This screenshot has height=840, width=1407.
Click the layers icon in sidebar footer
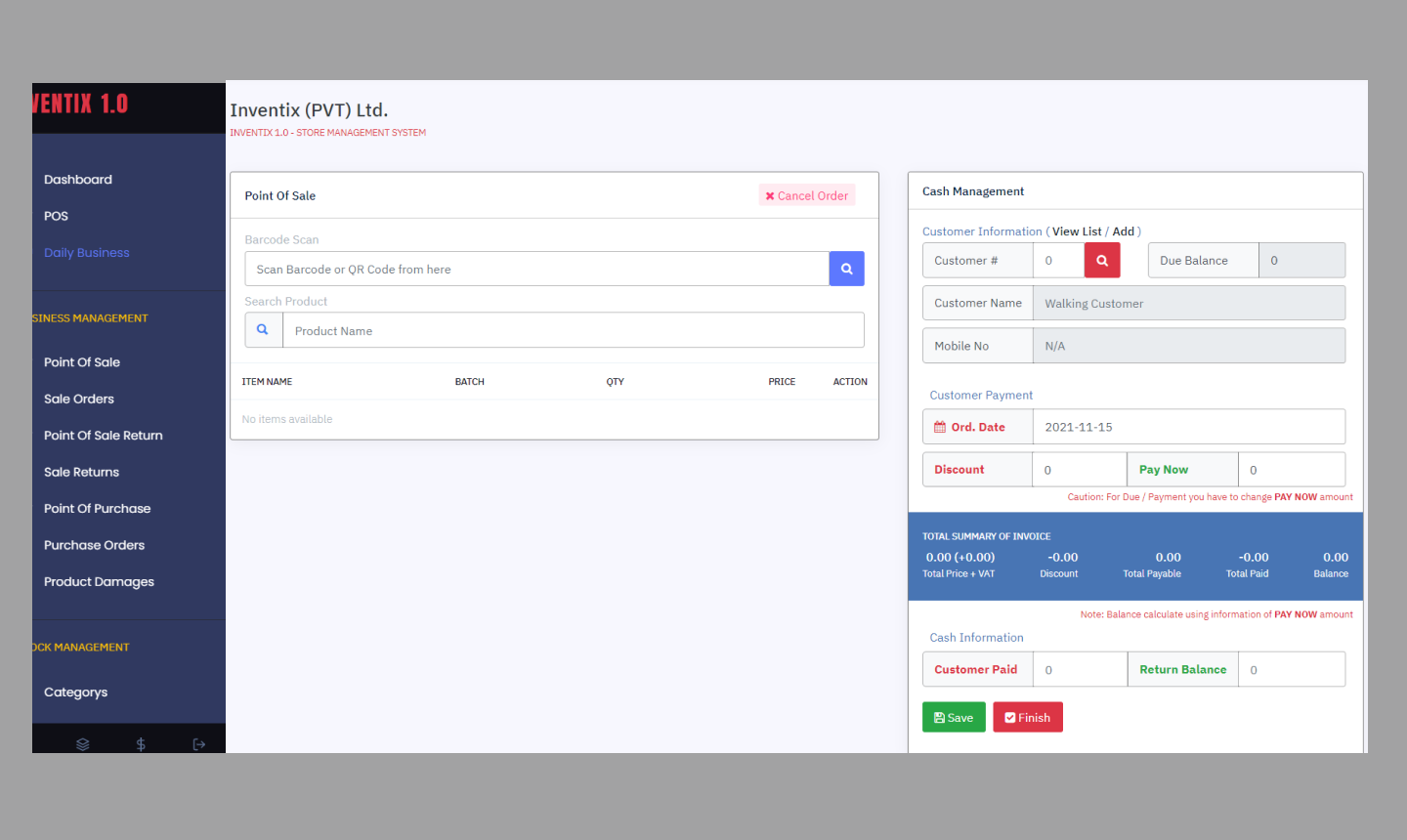(83, 743)
